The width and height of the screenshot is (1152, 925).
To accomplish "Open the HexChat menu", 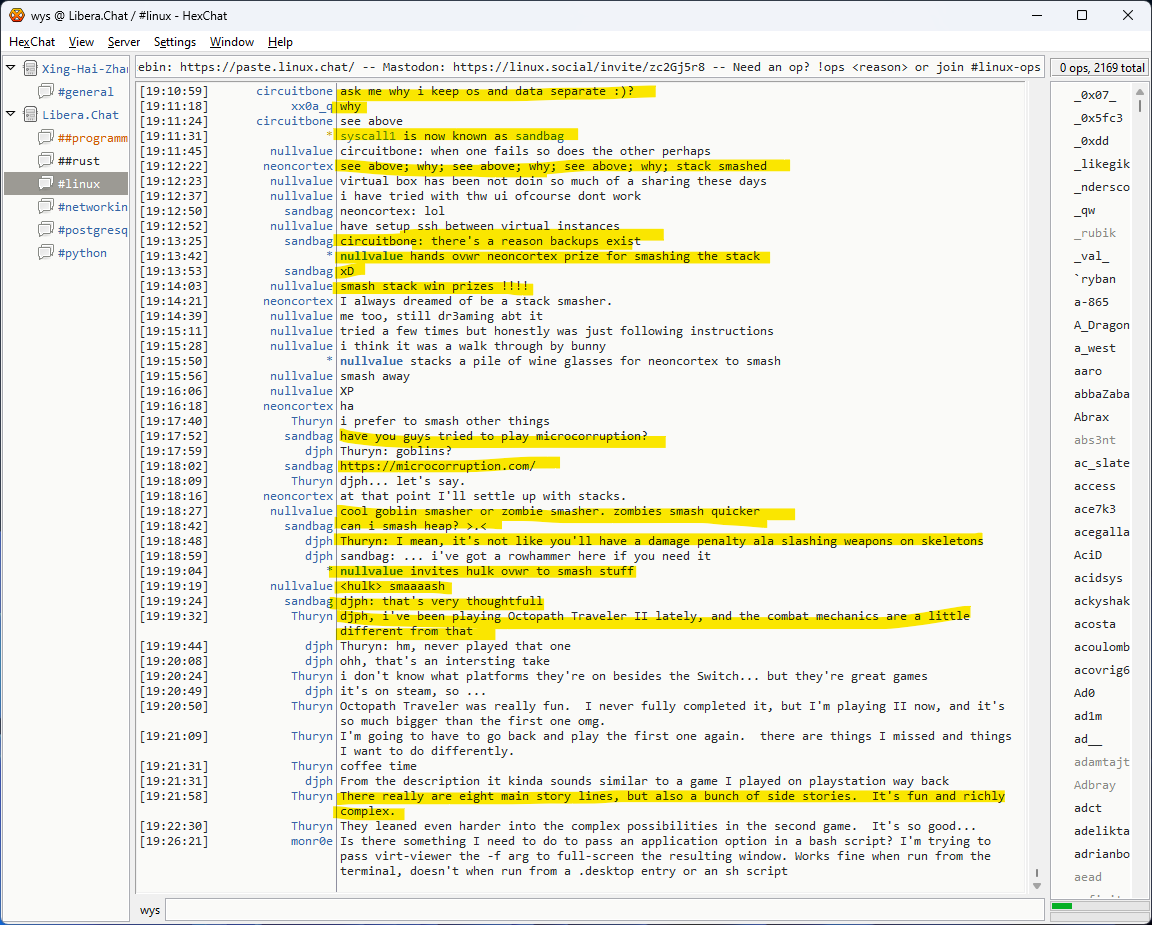I will coord(32,42).
